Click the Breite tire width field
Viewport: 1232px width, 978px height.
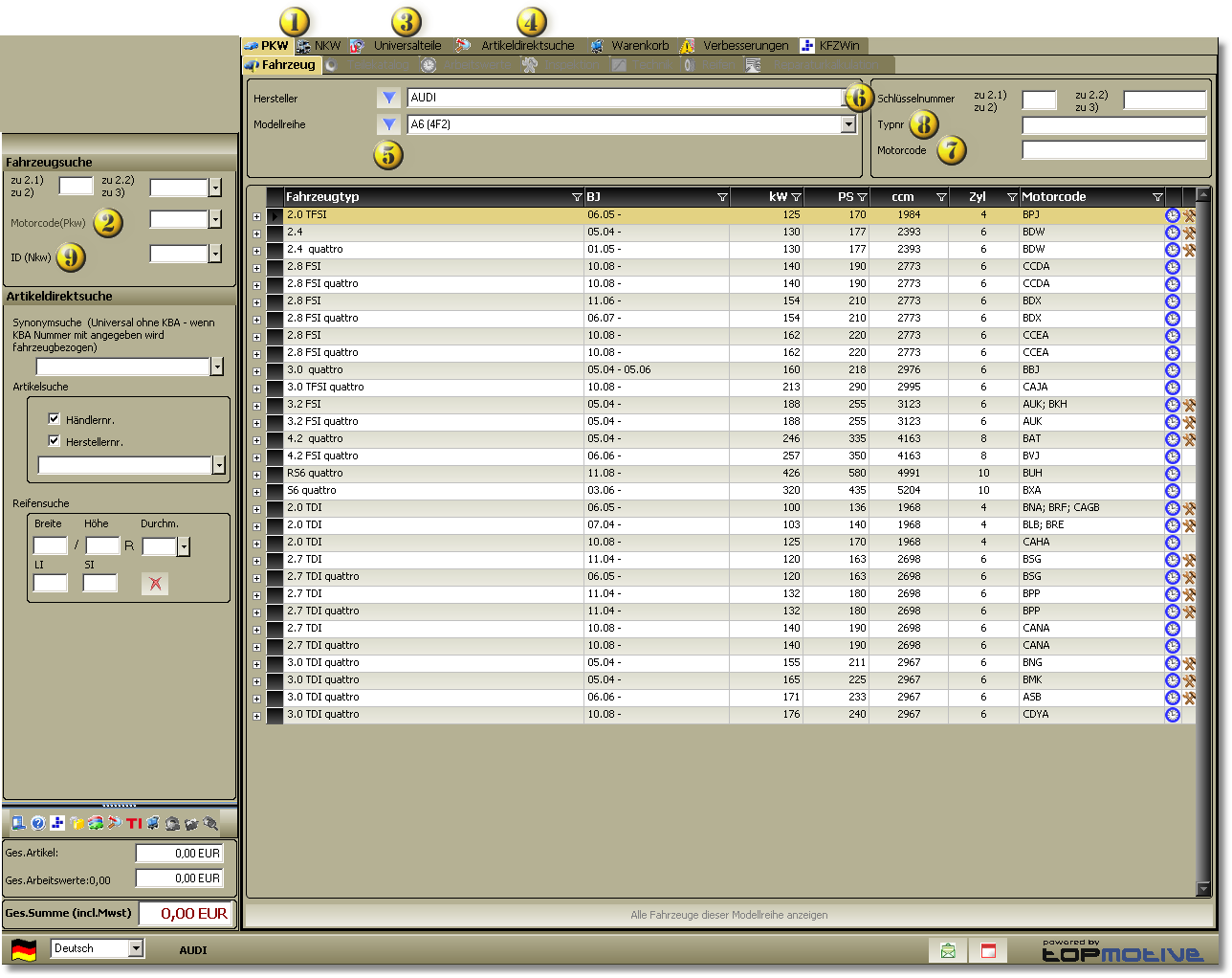[x=50, y=545]
